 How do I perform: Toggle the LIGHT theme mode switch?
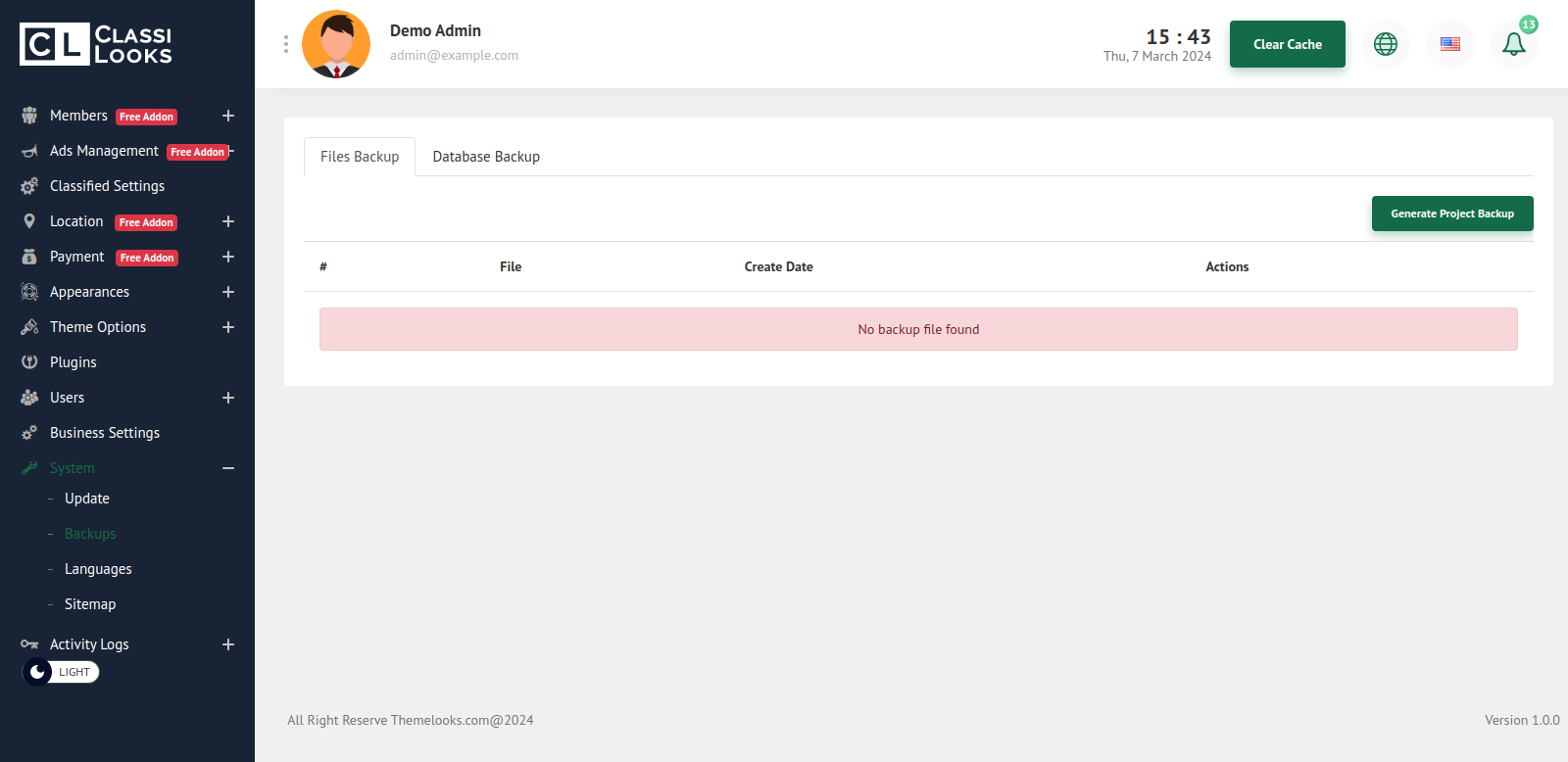point(61,672)
